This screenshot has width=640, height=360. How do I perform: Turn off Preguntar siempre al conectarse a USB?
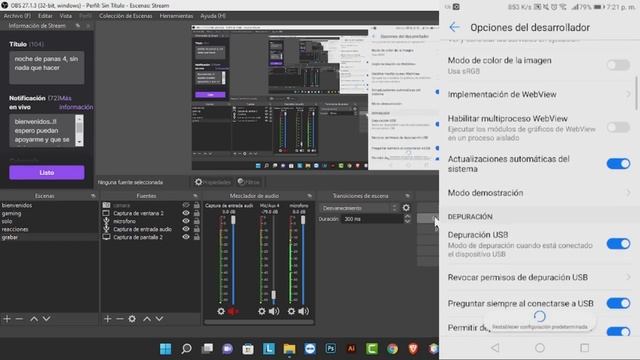(618, 303)
